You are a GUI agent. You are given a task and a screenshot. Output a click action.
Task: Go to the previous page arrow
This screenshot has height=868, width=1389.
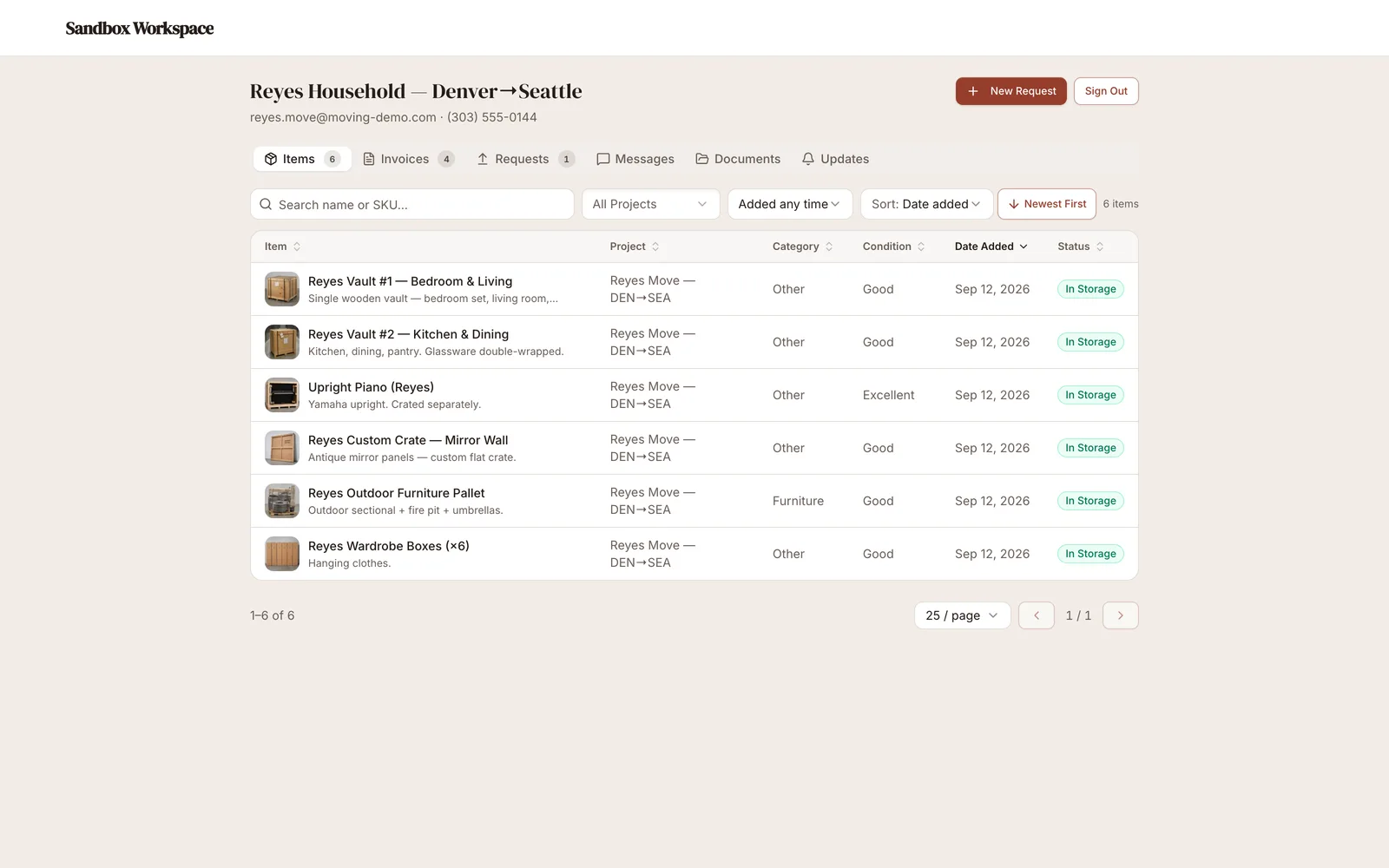click(1037, 615)
